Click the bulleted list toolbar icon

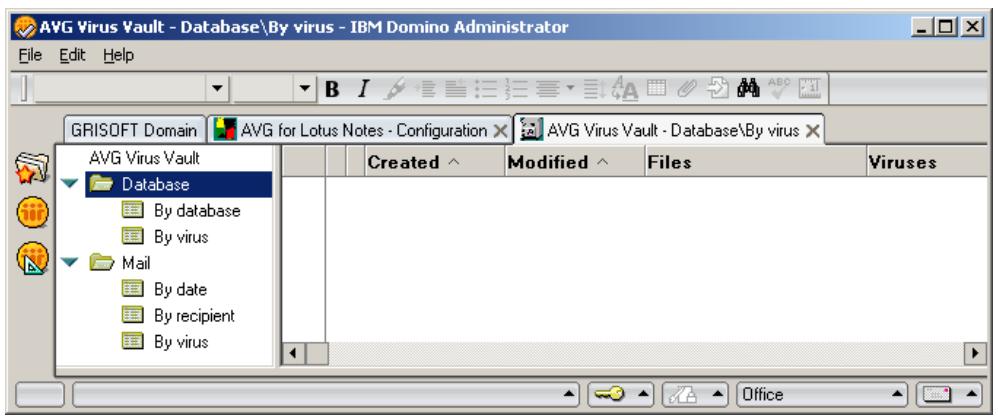point(485,90)
